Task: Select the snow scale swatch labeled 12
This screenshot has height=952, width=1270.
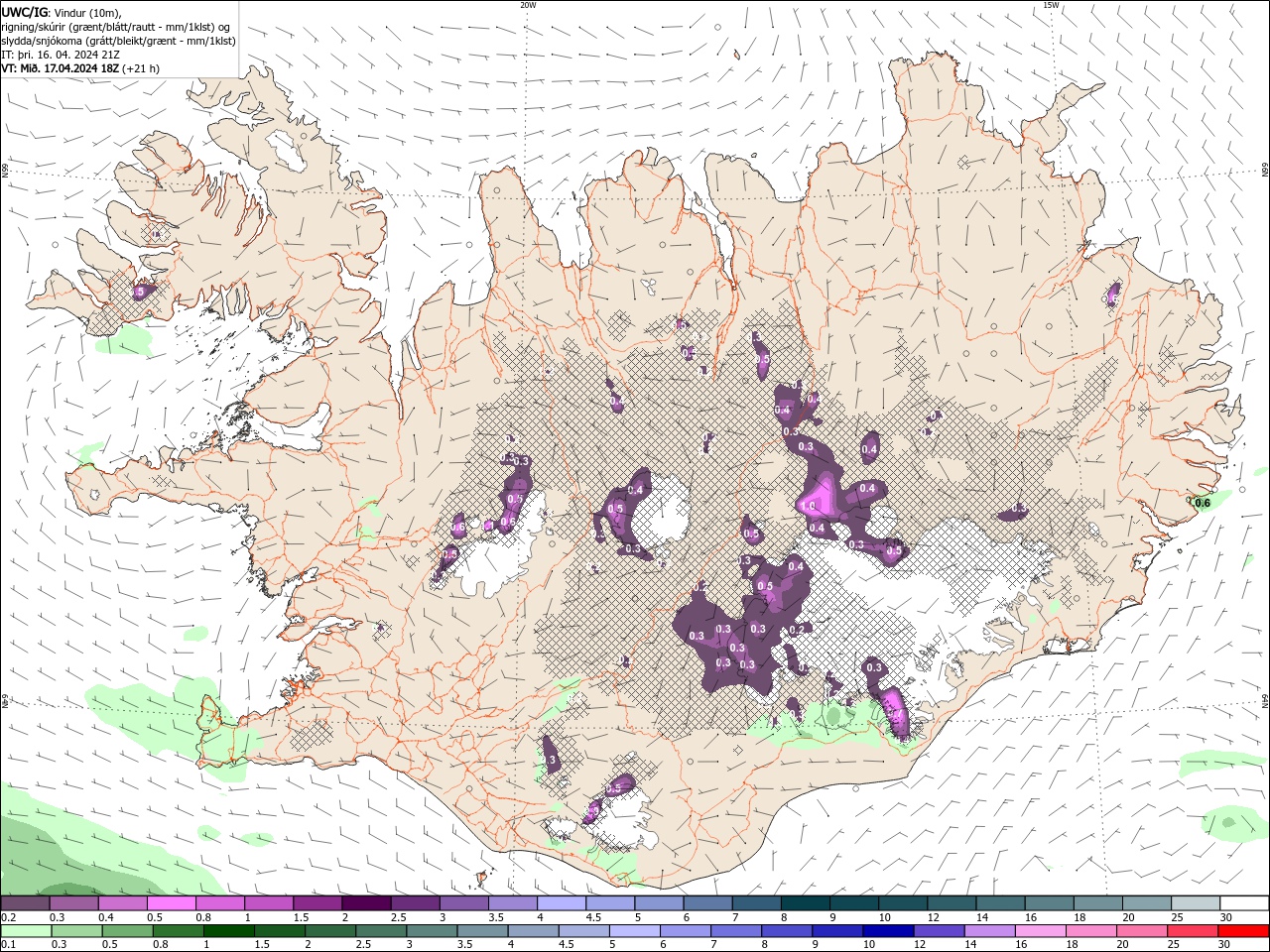Action: pos(952,903)
